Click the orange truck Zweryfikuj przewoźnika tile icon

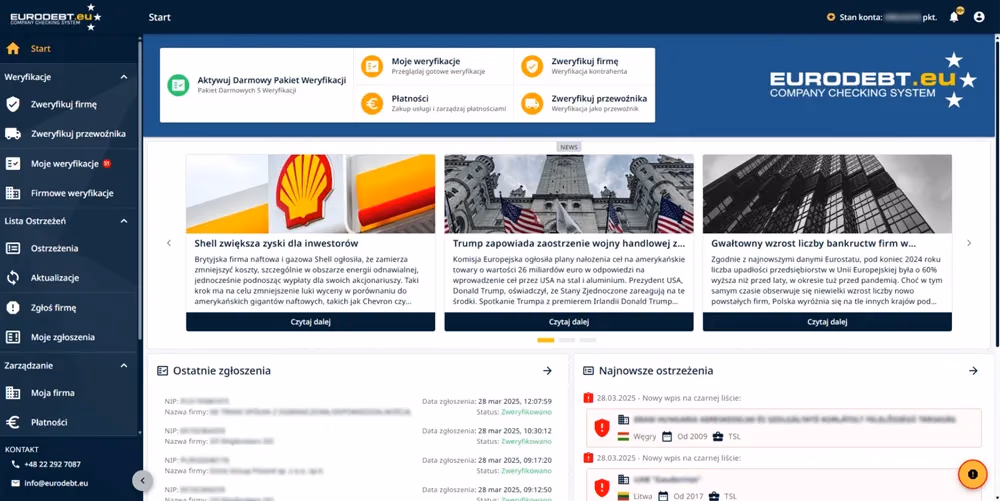point(532,103)
